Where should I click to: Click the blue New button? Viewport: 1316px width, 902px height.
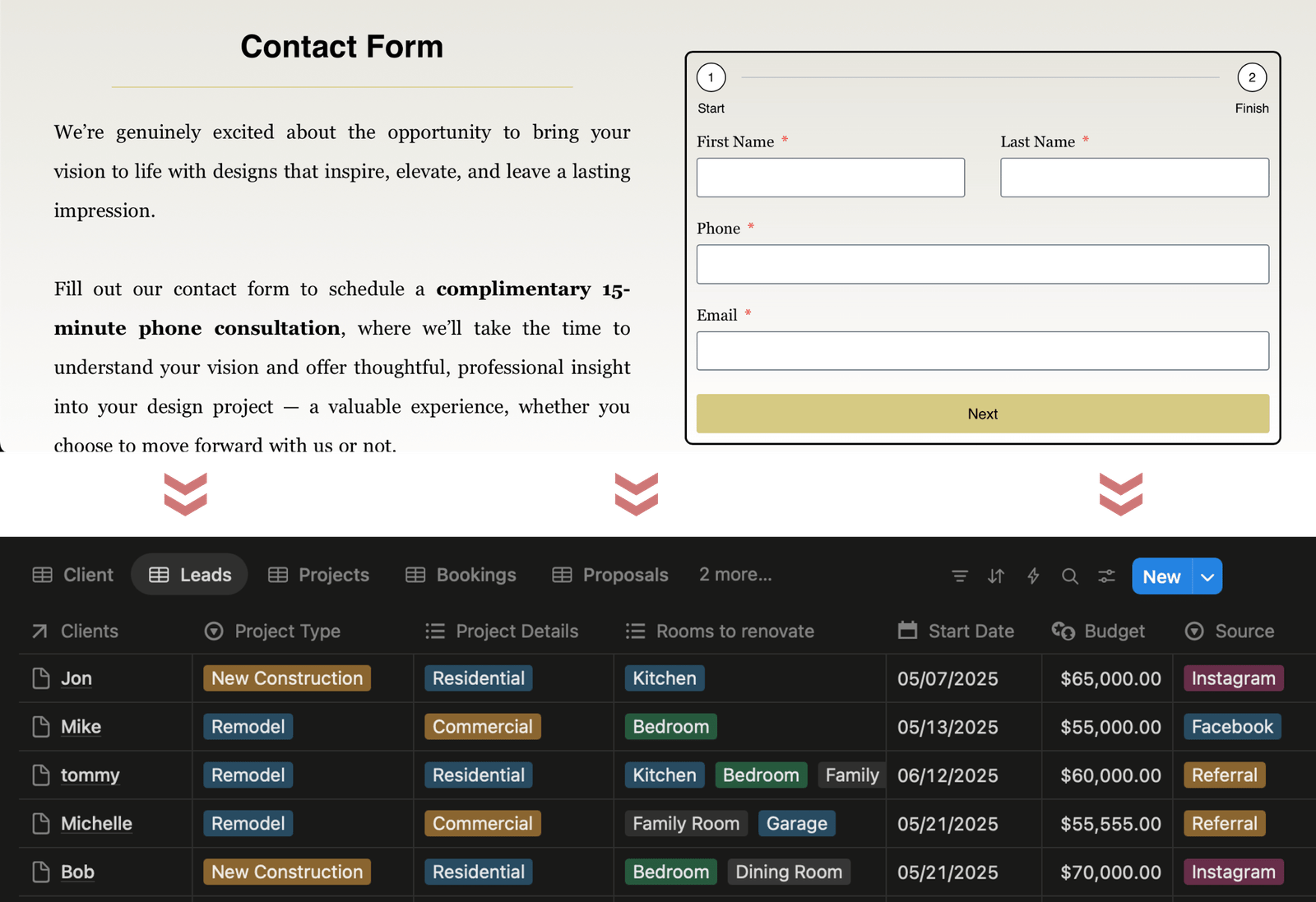coord(1161,577)
